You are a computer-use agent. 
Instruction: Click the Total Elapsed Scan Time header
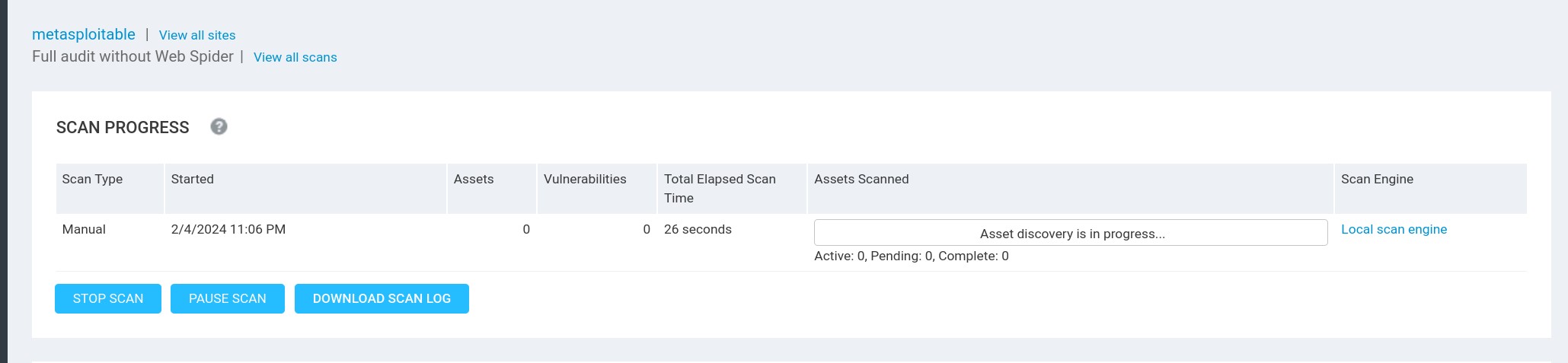pos(720,188)
